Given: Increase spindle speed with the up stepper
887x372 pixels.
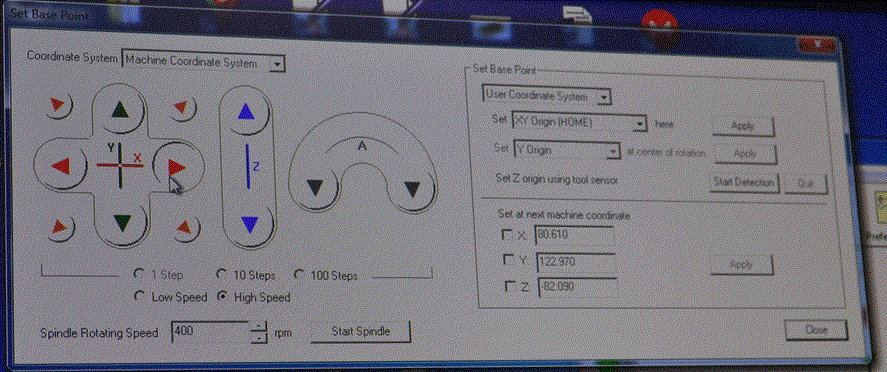Looking at the screenshot, I should click(259, 326).
